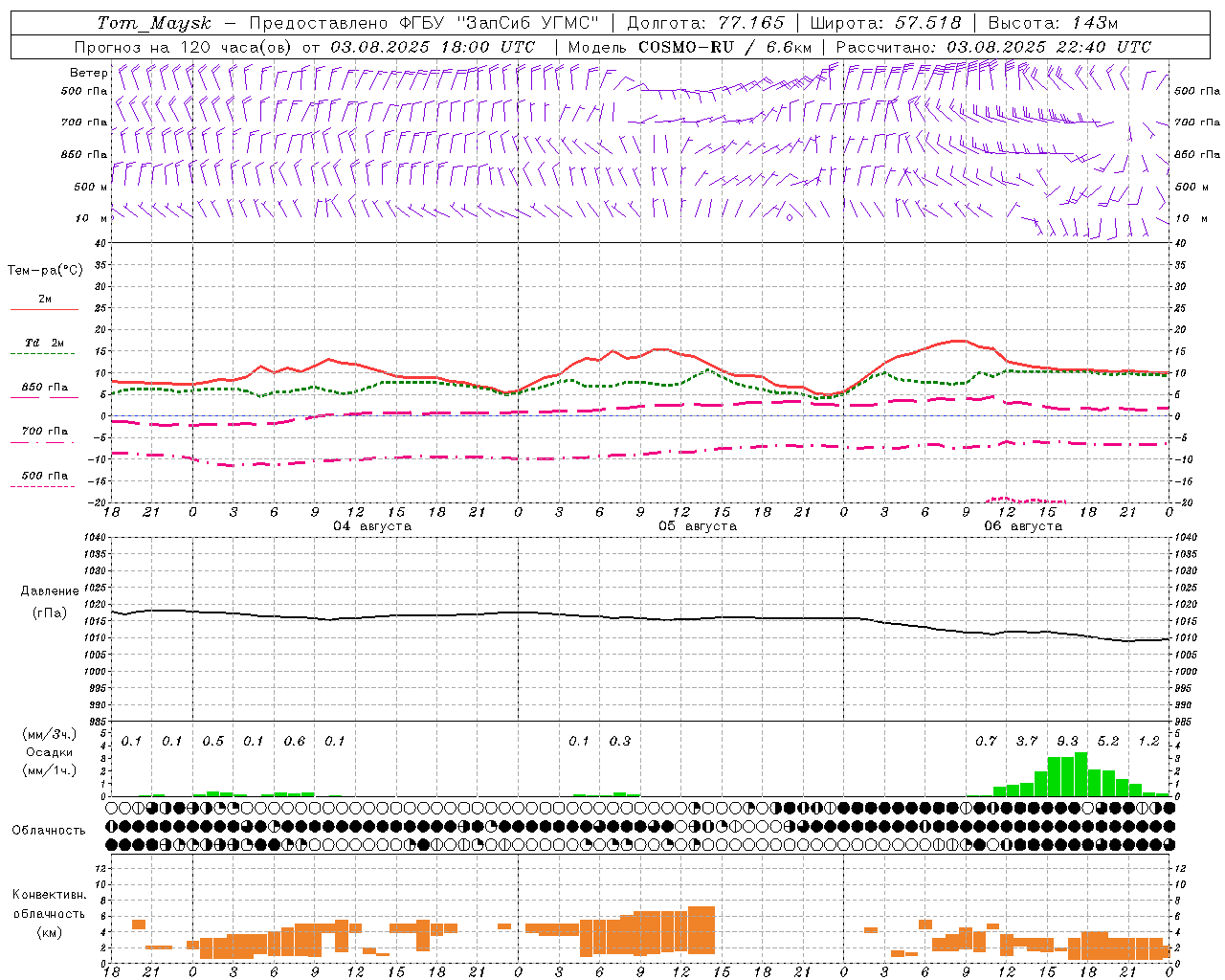1225x980 pixels.
Task: Click the 1.2 three-hour precipitation value
Action: pyautogui.click(x=1148, y=741)
